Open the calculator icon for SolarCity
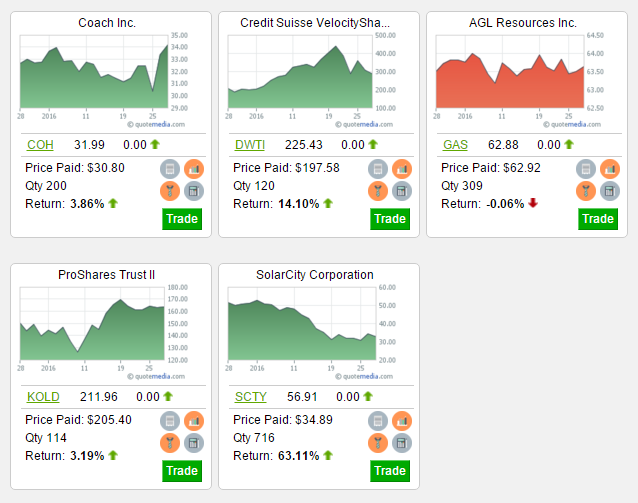 (x=402, y=443)
